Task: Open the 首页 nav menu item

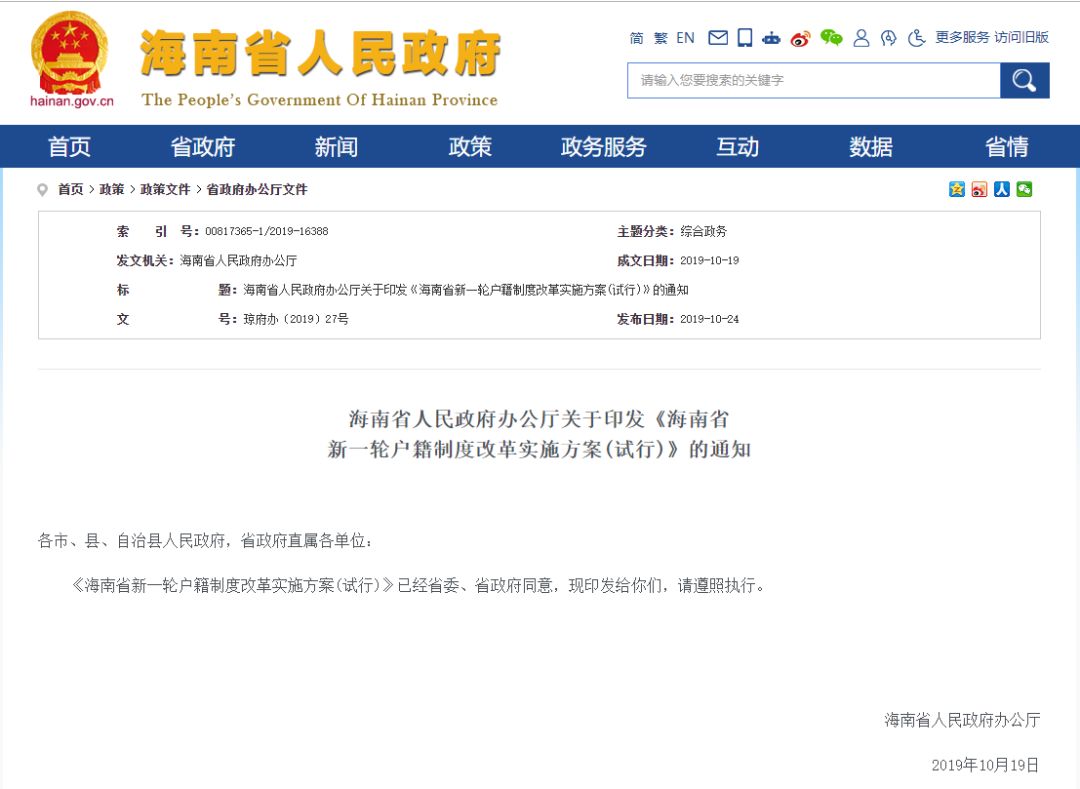Action: [x=69, y=147]
